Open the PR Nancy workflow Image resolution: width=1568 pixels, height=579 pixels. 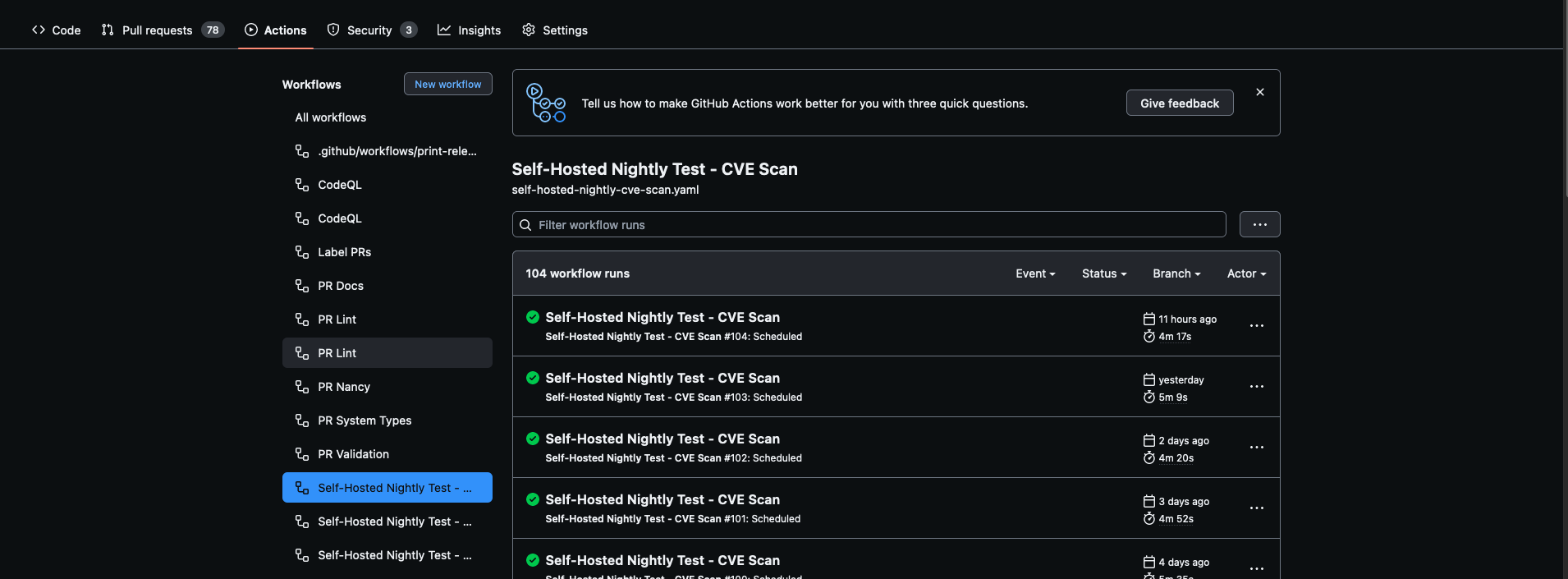point(387,387)
